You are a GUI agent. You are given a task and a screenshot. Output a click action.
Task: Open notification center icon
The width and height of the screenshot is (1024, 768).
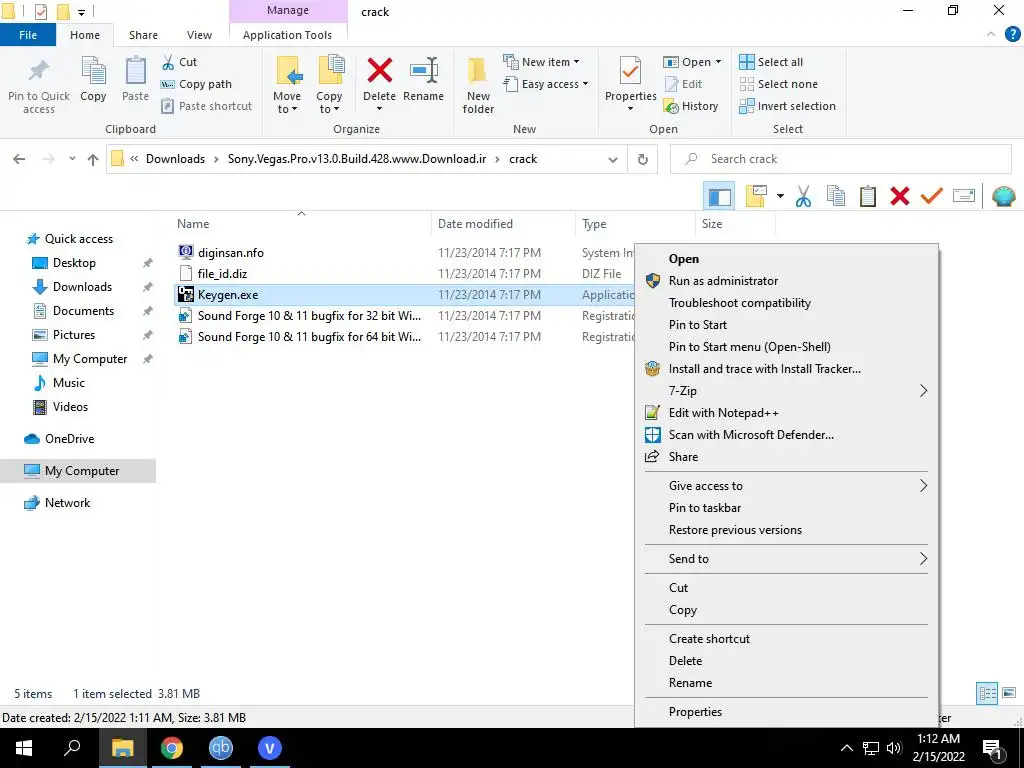992,748
